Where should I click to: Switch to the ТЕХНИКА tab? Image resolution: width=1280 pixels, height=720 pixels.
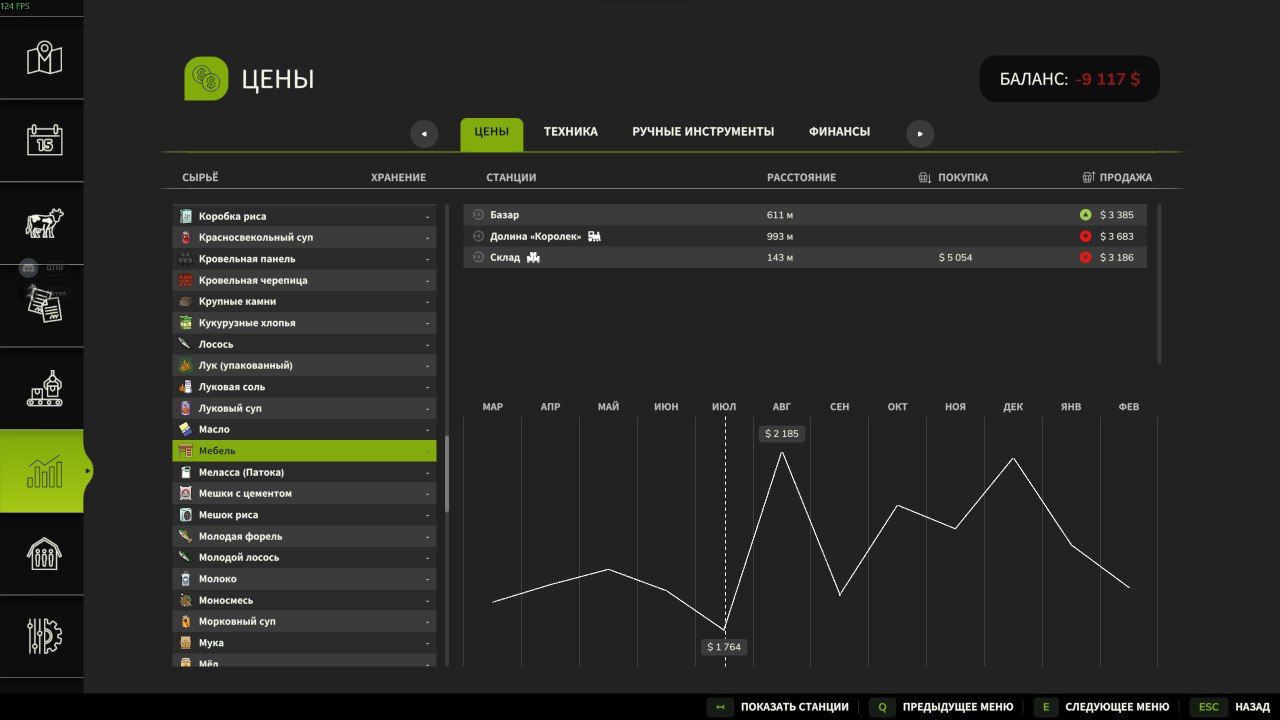570,131
